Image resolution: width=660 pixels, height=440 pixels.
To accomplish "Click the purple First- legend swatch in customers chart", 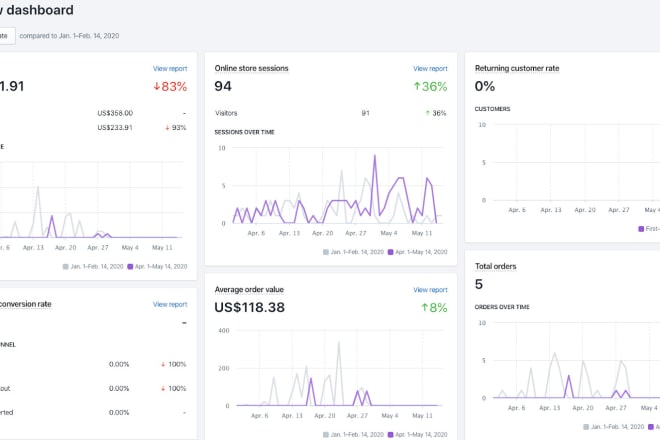I will [x=641, y=229].
